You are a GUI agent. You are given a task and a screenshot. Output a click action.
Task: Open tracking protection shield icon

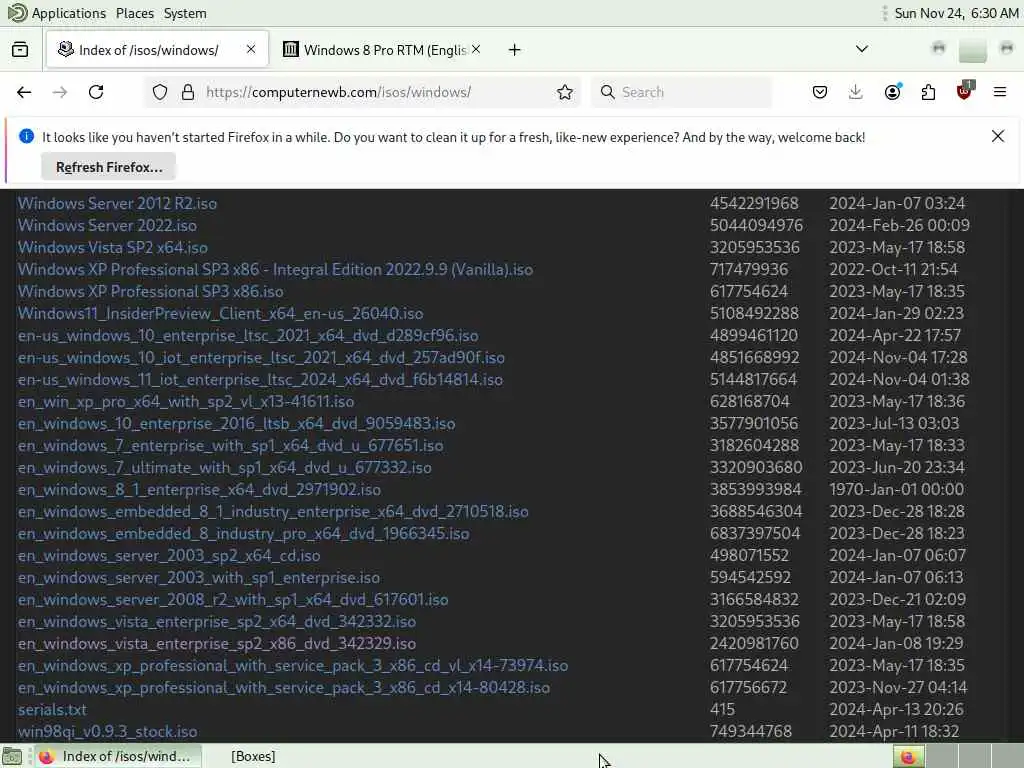pyautogui.click(x=160, y=92)
